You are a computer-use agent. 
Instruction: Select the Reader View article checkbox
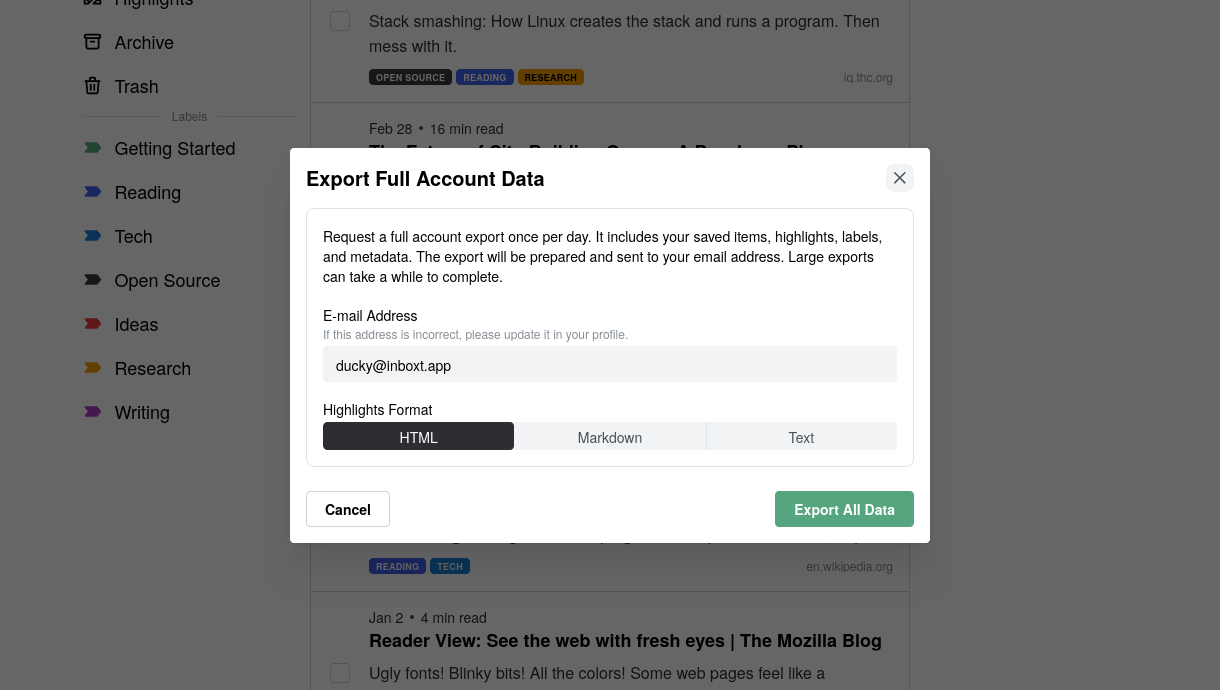[x=340, y=673]
